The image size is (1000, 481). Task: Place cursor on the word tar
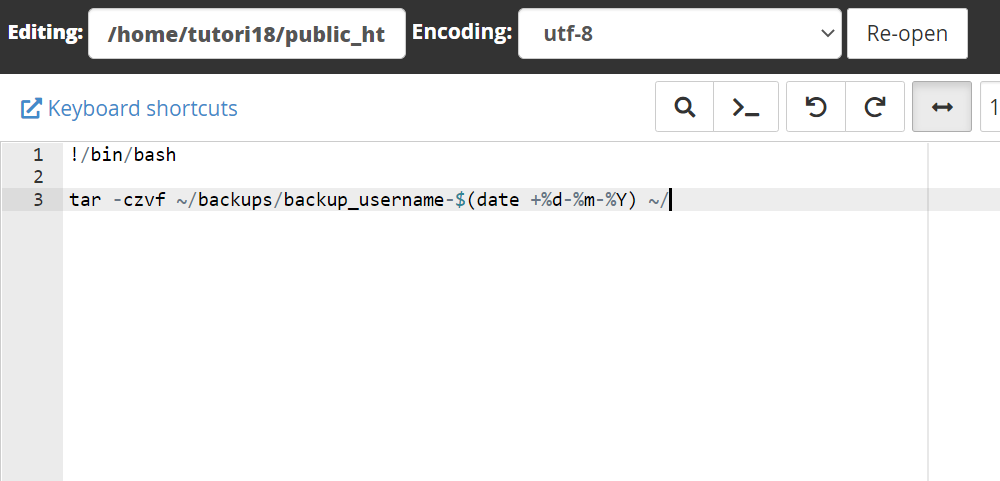click(x=85, y=200)
